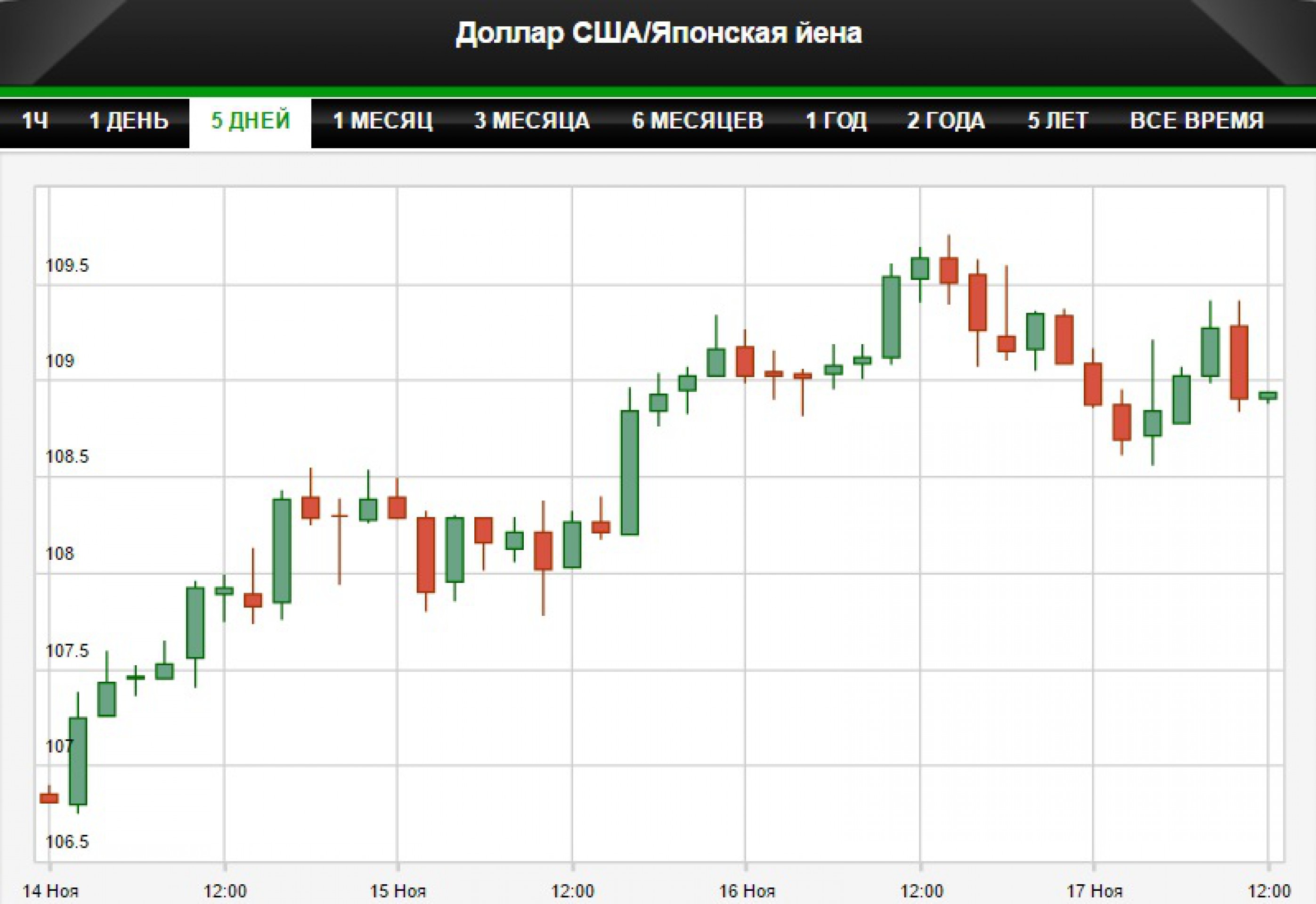Click the 14 Ноя date marker
Screen dimensions: 1316x904
(50, 891)
